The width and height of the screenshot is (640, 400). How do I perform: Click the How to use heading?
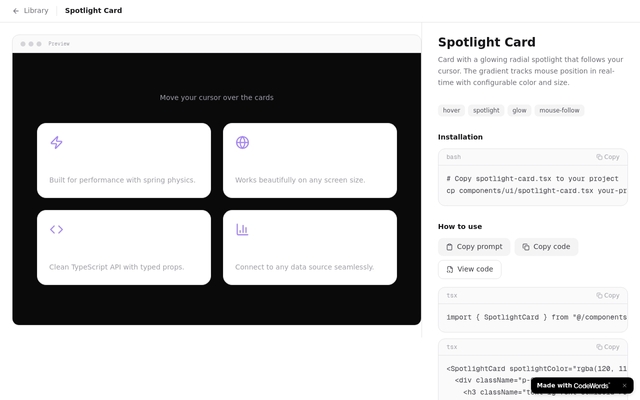460,227
